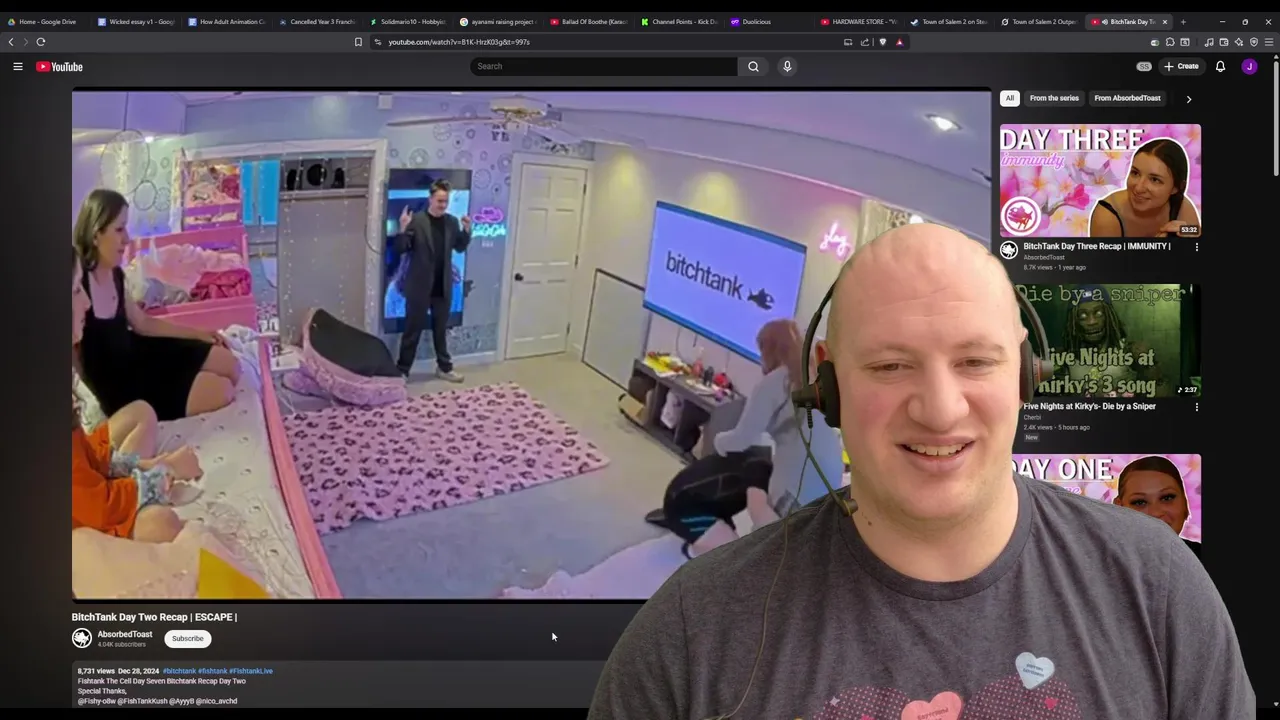View site information icon beside URL
The image size is (1280, 720).
[x=378, y=42]
